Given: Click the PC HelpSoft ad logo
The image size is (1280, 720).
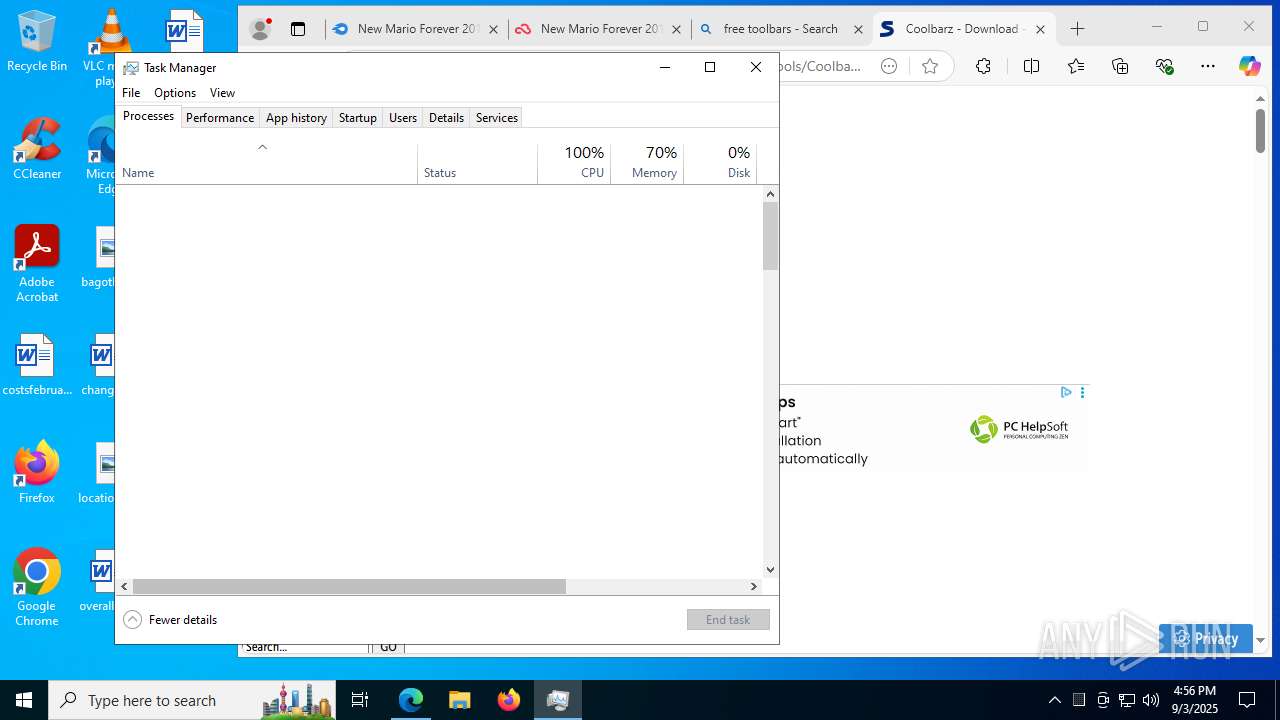Looking at the screenshot, I should [1019, 429].
